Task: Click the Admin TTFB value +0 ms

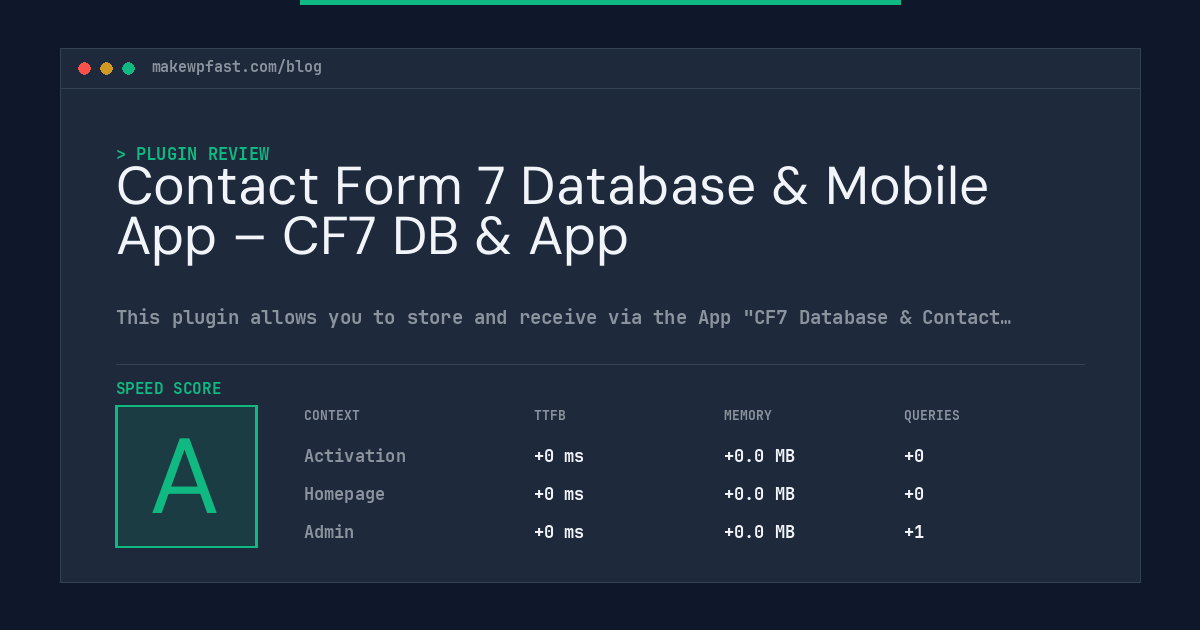Action: click(559, 532)
